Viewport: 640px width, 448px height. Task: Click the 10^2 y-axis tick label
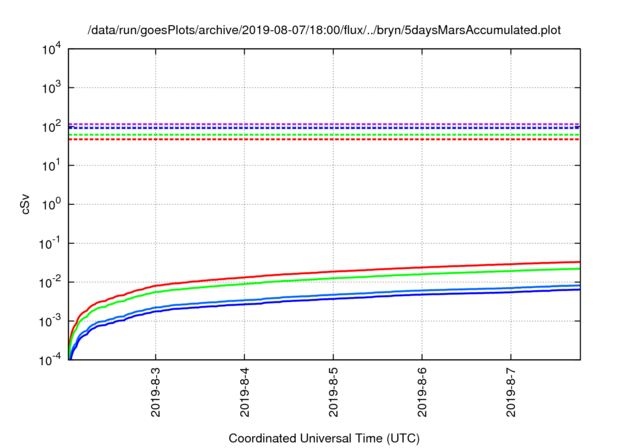(48, 127)
